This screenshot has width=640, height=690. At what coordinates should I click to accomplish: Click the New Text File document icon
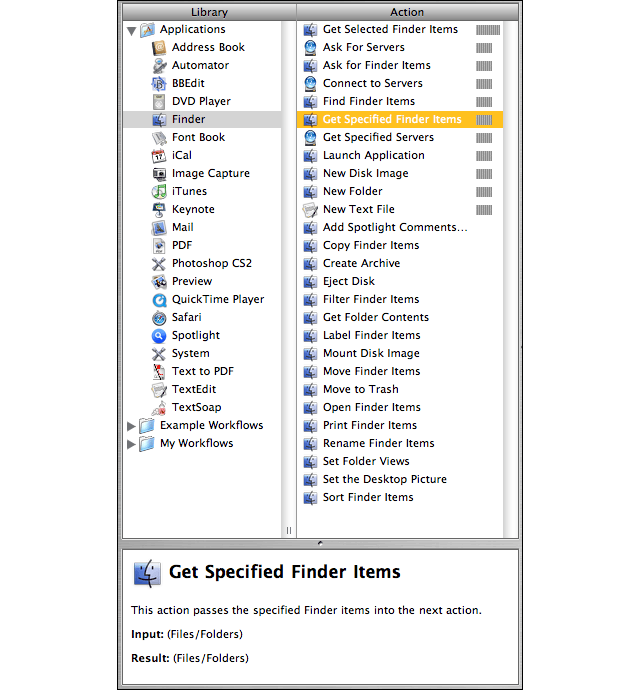pyautogui.click(x=310, y=209)
